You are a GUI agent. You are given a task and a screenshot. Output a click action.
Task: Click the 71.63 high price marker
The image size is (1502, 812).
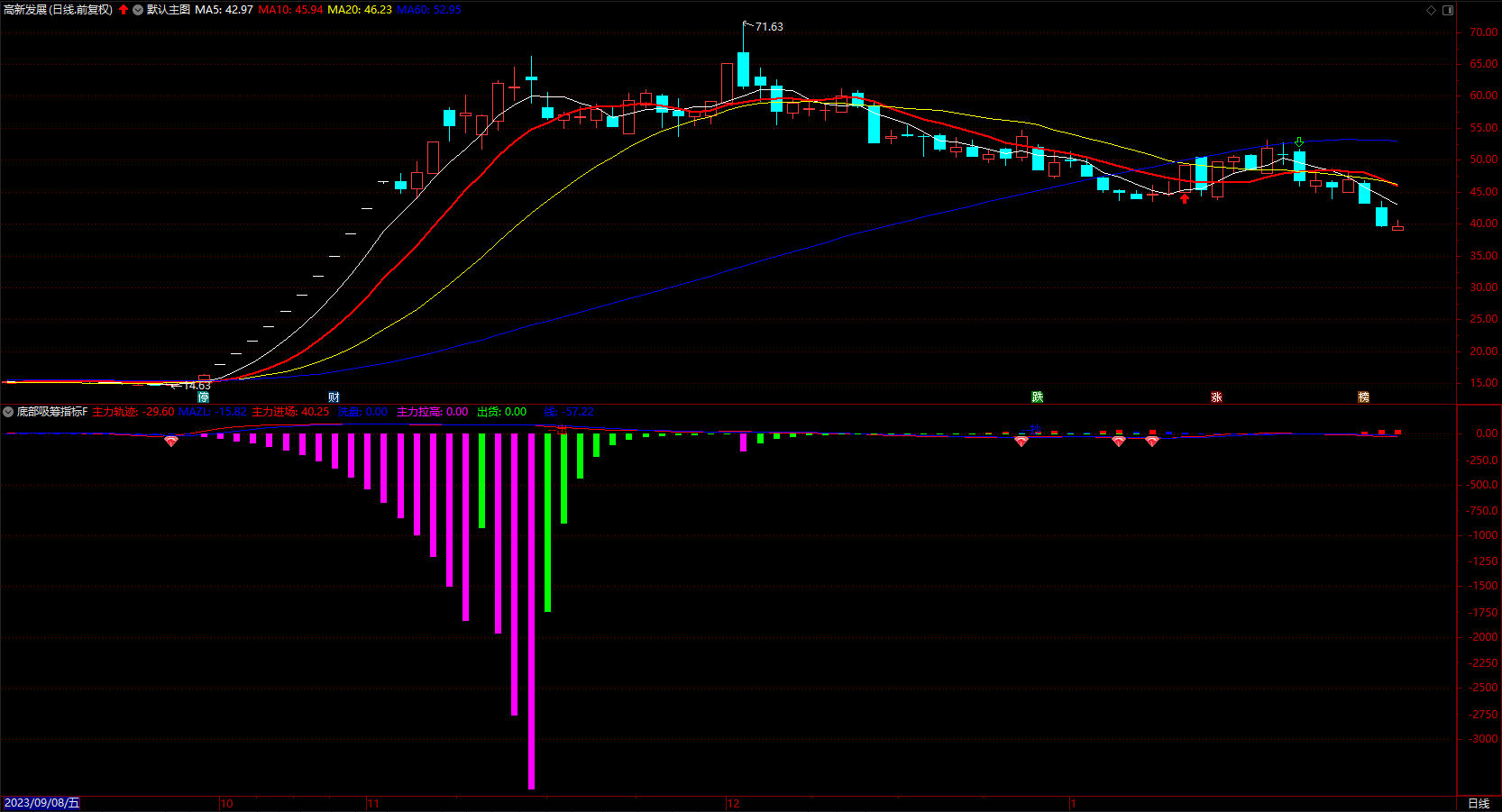click(768, 27)
